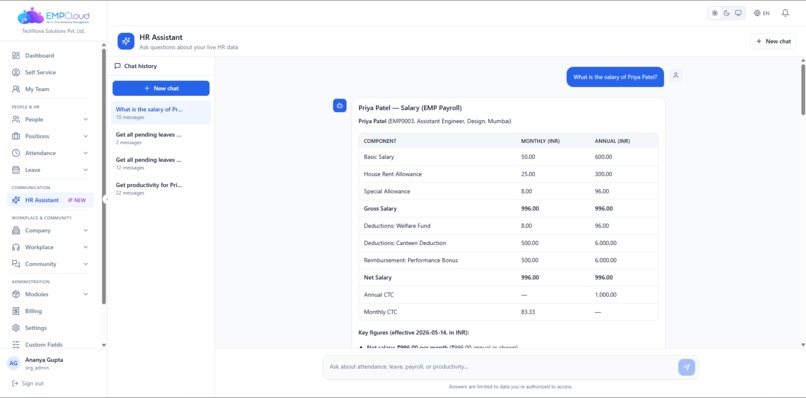Click the message input field

coord(501,367)
